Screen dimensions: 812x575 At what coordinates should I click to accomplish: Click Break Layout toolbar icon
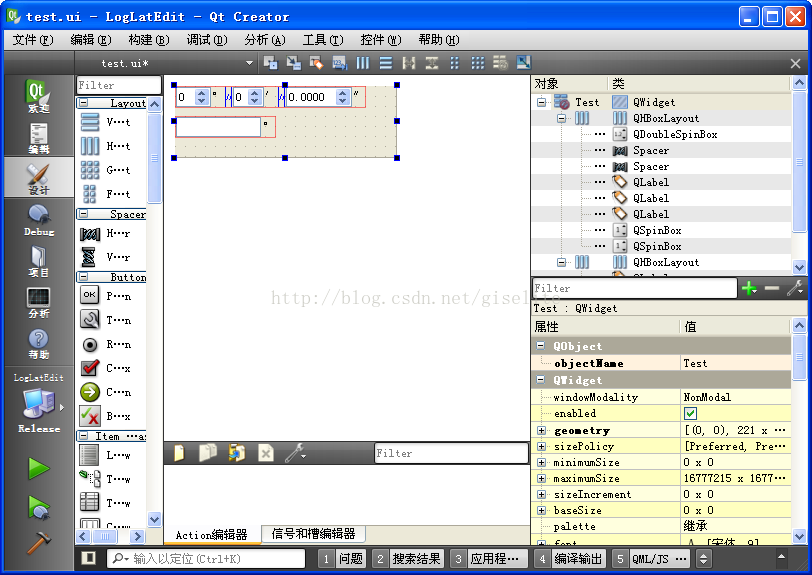[x=500, y=63]
